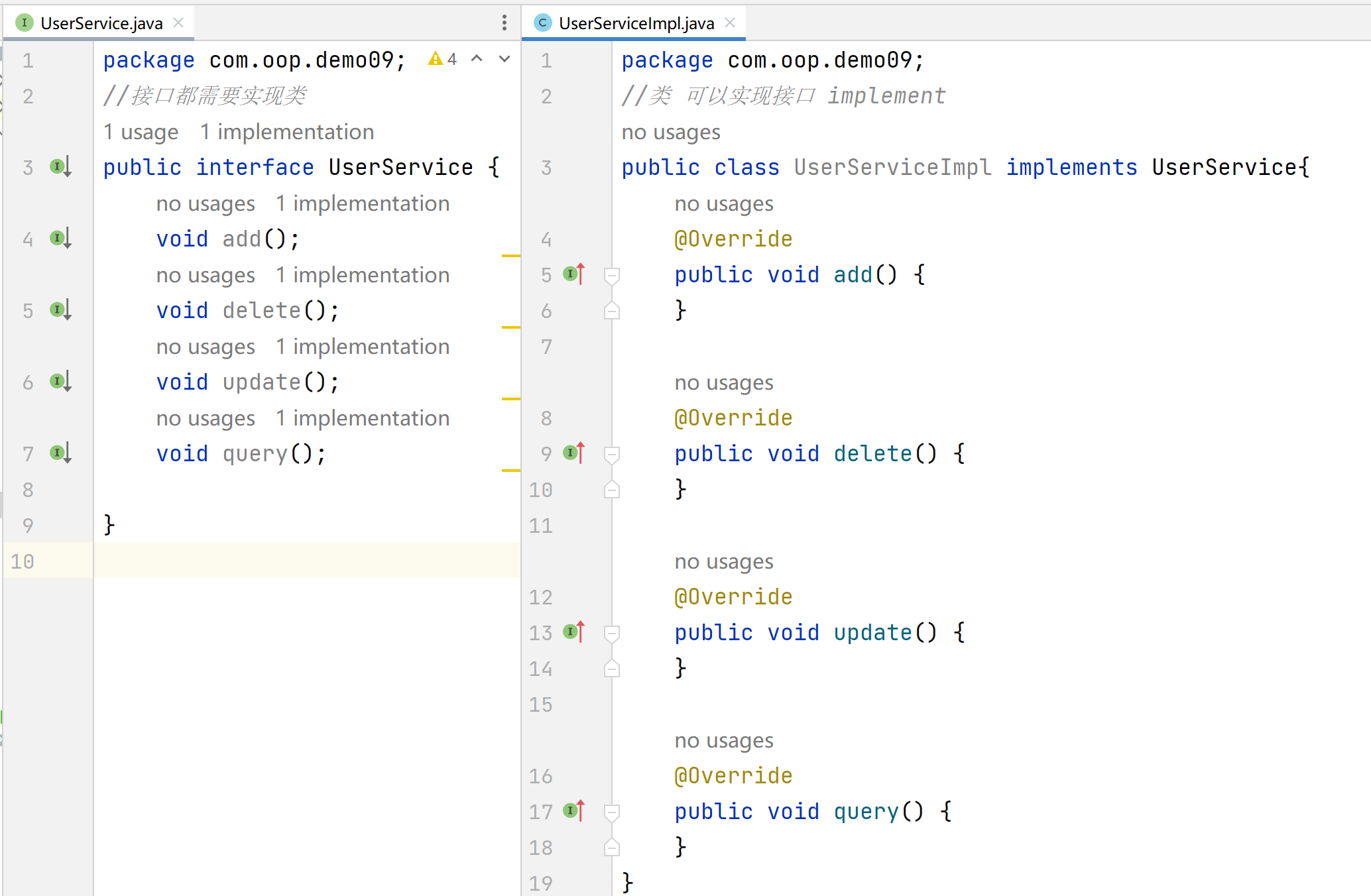
Task: Click overrides gutter icon at public void update()
Action: 574,632
